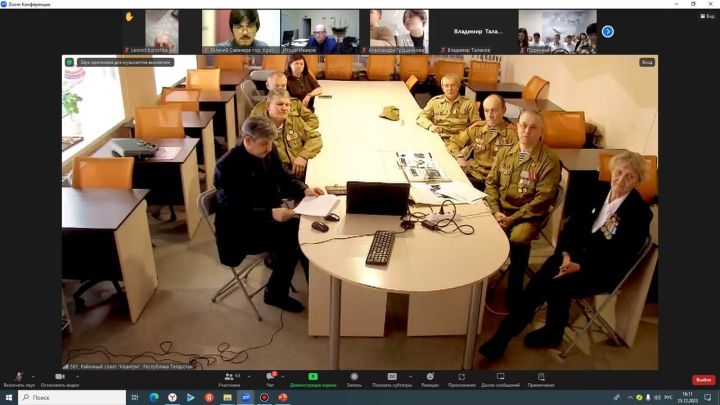Start screen sharing with the green icon
This screenshot has width=720, height=405.
[313, 380]
